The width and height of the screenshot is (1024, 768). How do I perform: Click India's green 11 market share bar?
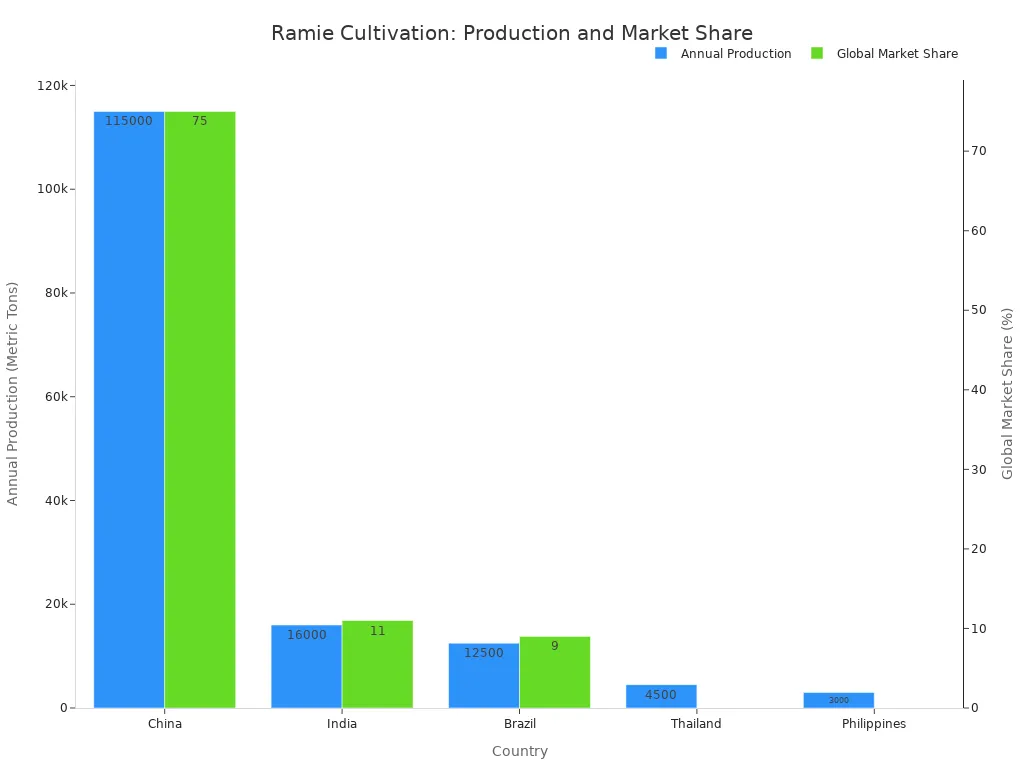tap(377, 664)
